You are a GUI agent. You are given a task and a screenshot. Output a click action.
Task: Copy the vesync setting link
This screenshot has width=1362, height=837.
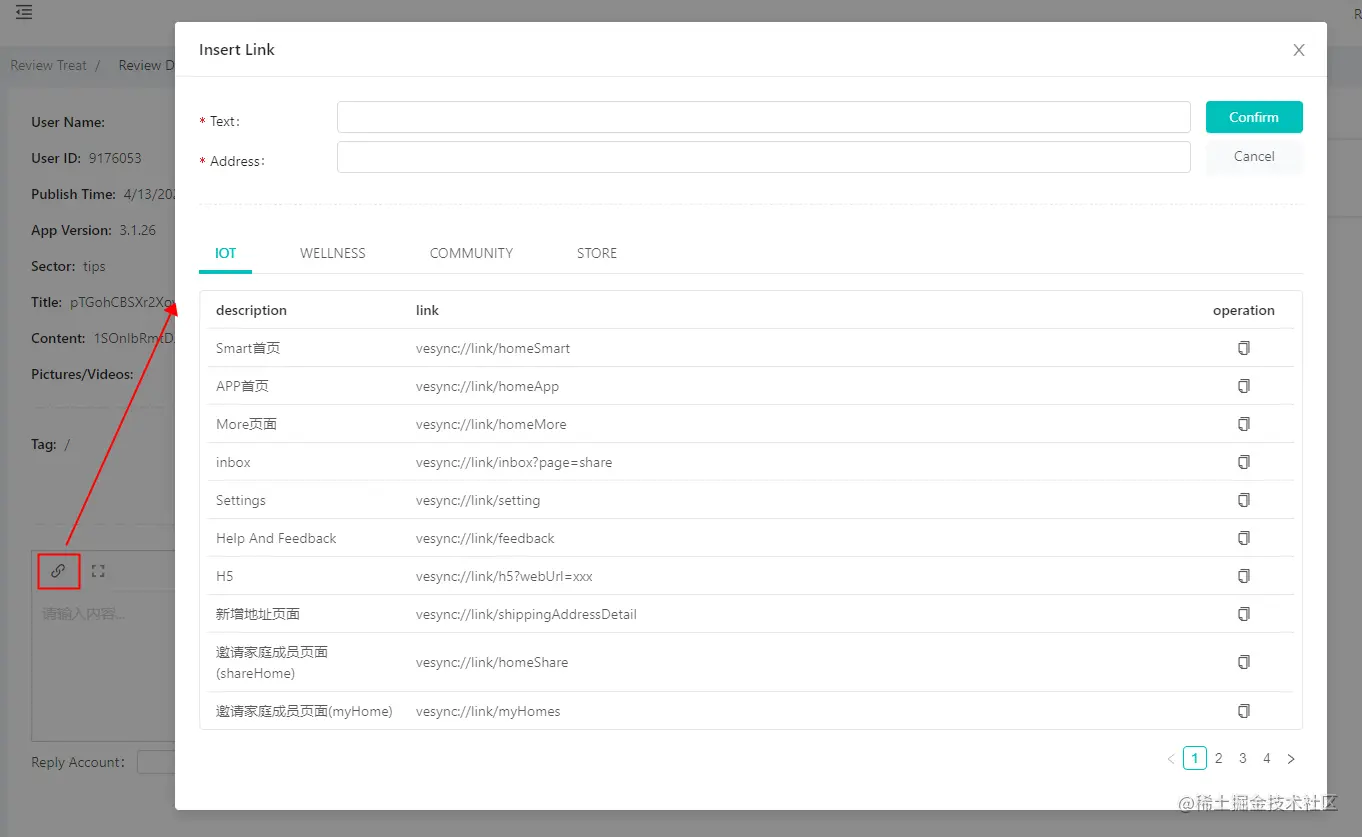1243,499
